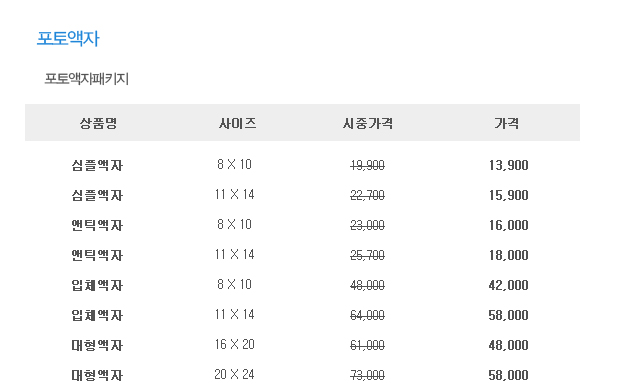
Task: Select 대형액자 product sized 20 X 24
Action: click(97, 375)
